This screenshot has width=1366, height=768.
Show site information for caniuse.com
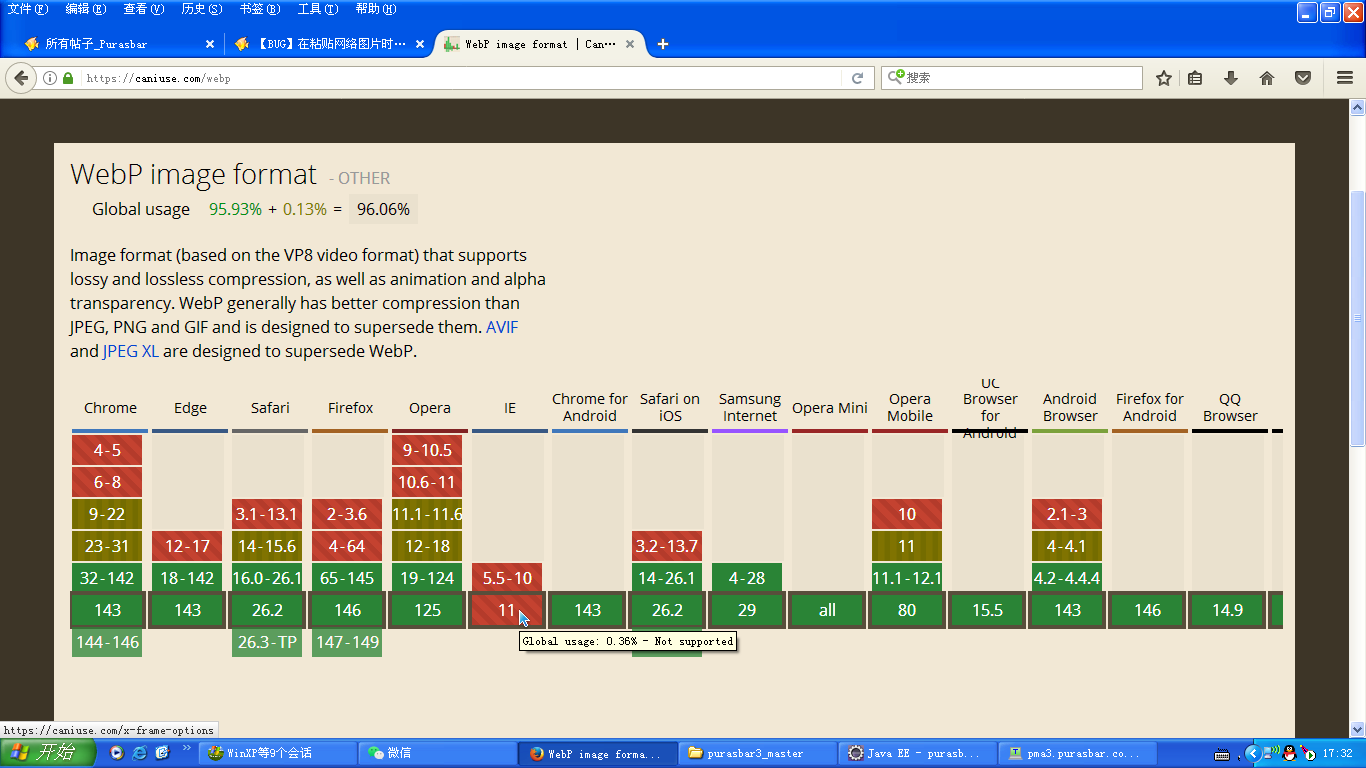tap(50, 78)
